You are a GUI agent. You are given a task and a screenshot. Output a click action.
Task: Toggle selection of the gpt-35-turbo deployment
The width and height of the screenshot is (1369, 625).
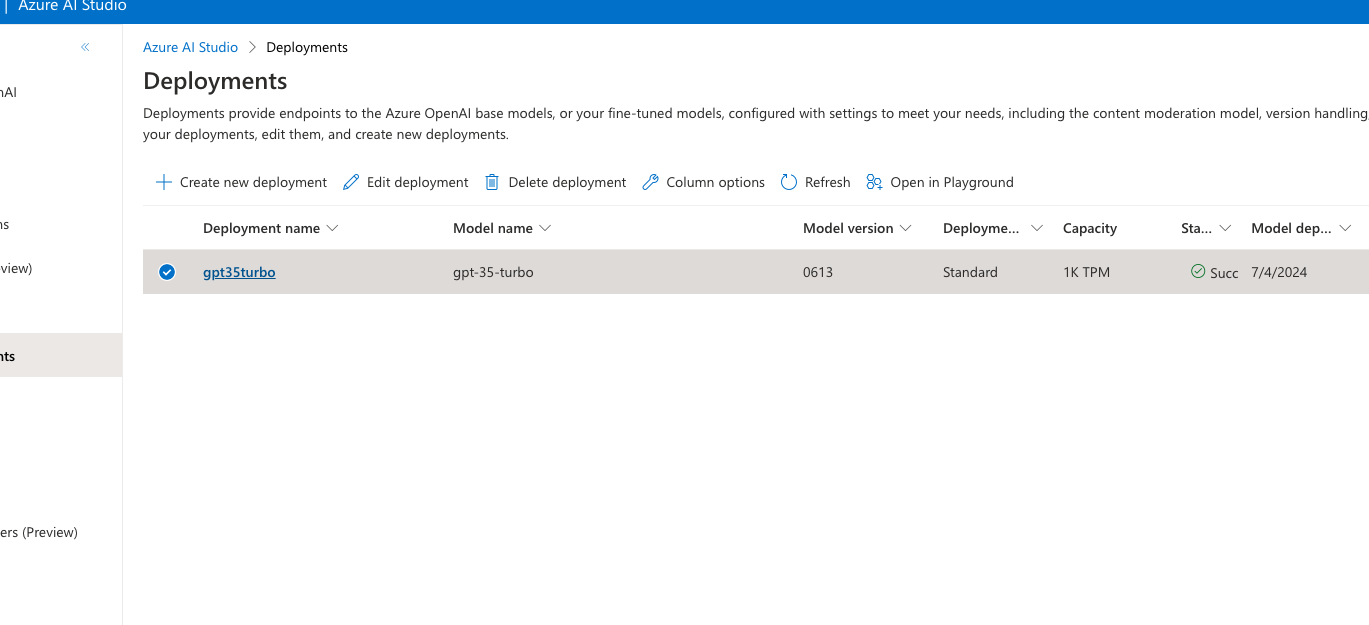pyautogui.click(x=166, y=271)
